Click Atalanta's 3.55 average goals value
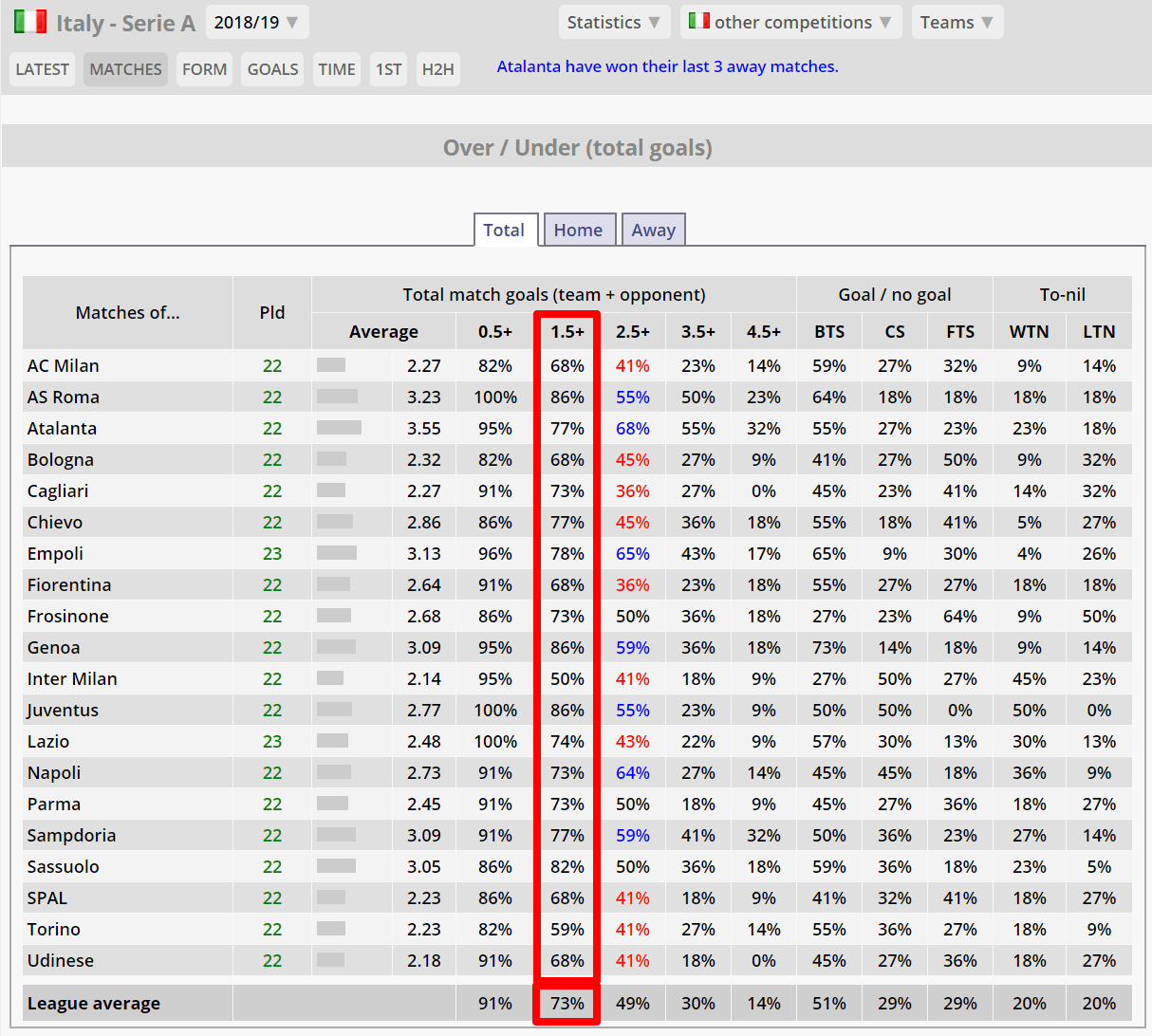The height and width of the screenshot is (1036, 1152). pos(423,428)
